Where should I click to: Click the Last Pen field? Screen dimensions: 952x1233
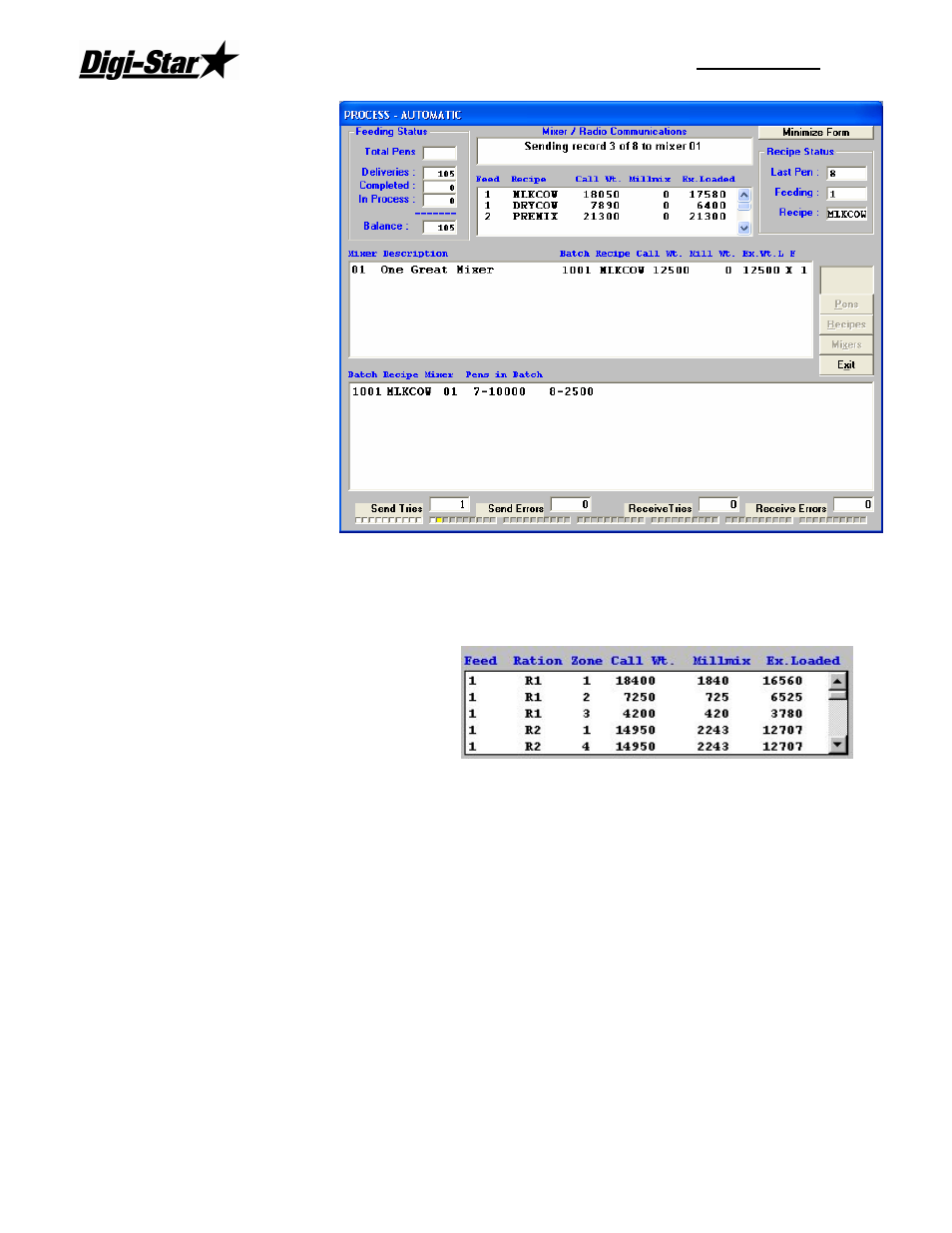tap(846, 173)
